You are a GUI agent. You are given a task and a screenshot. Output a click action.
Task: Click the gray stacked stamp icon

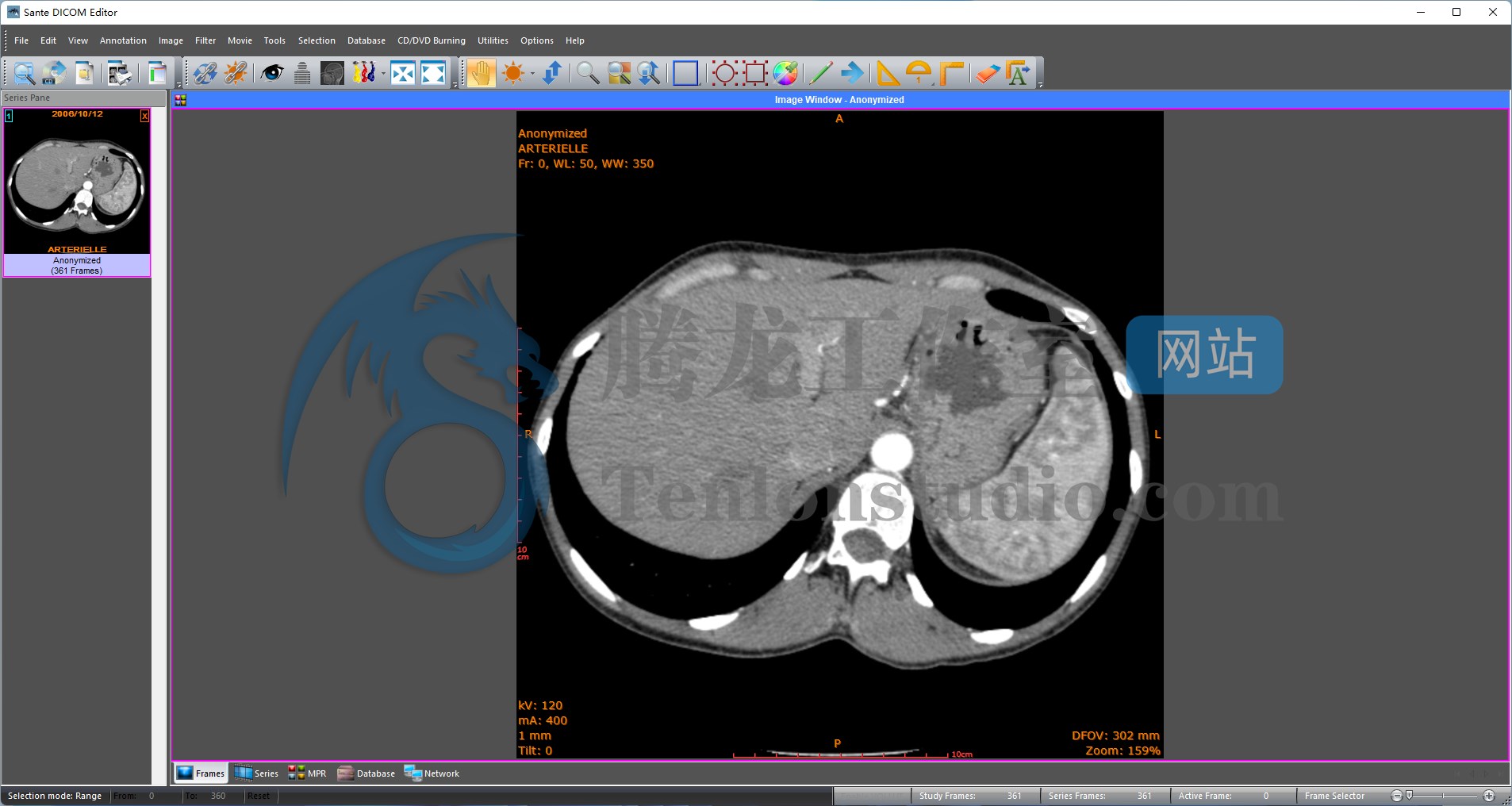tap(302, 73)
